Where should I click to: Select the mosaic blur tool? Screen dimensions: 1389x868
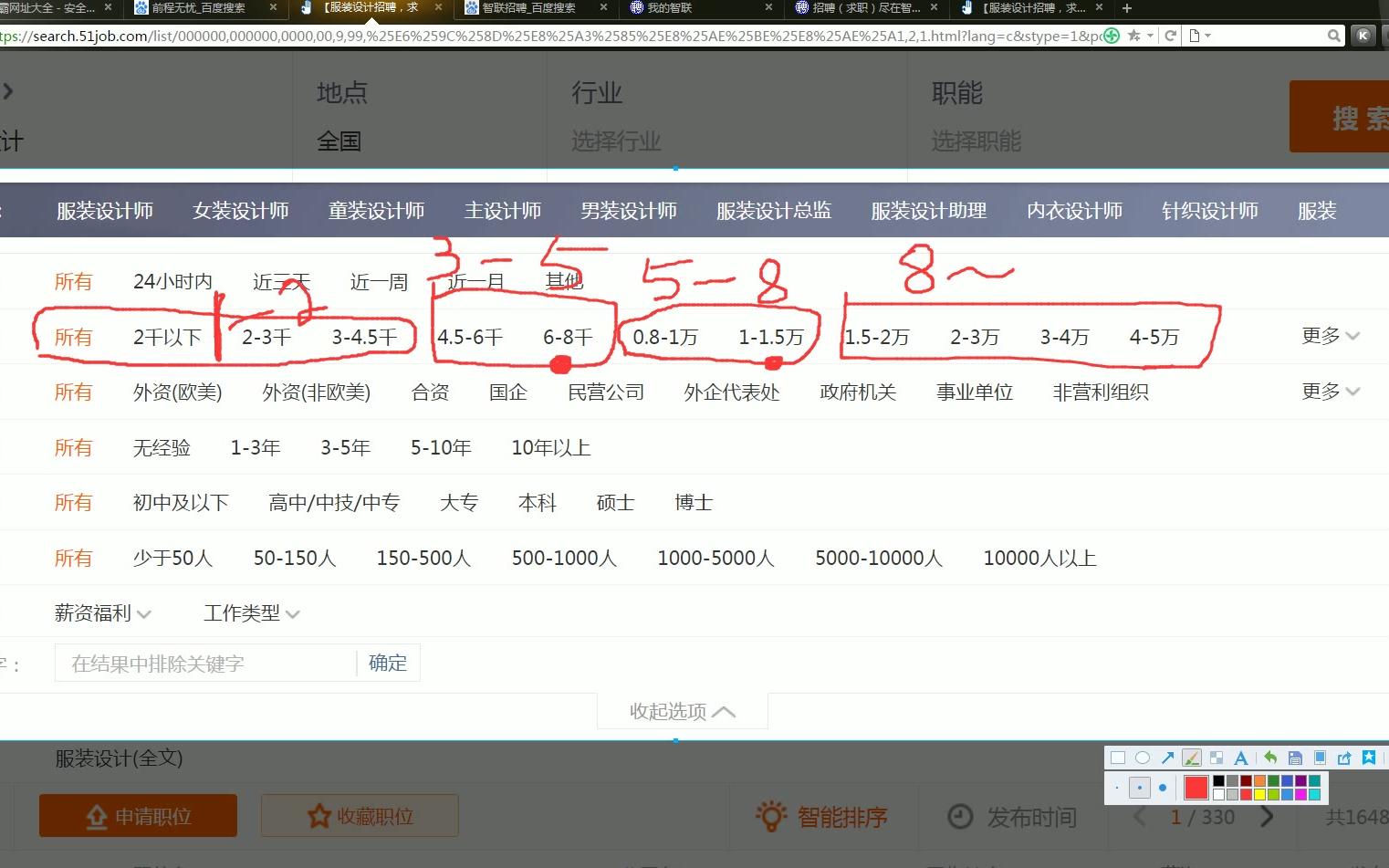(1217, 758)
